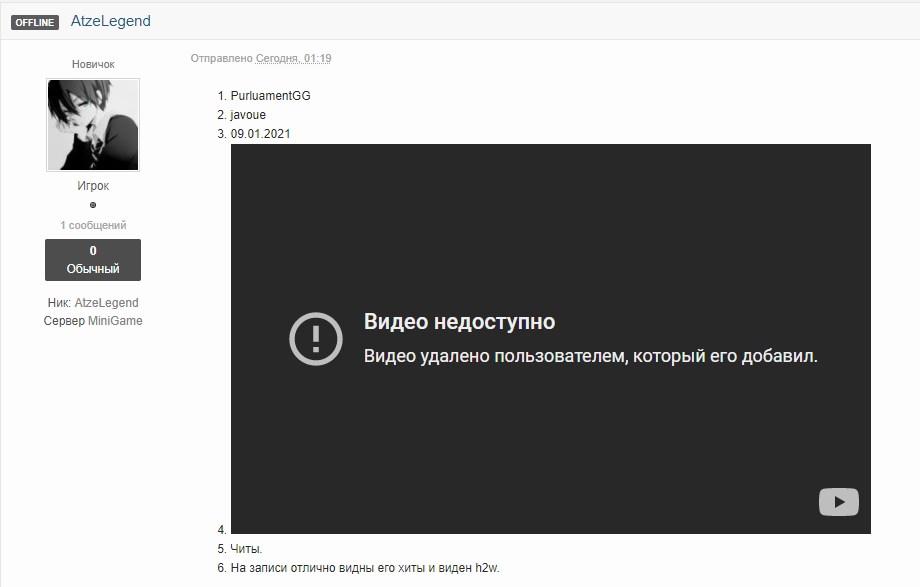Click the PurluamentGG list entry

[270, 96]
